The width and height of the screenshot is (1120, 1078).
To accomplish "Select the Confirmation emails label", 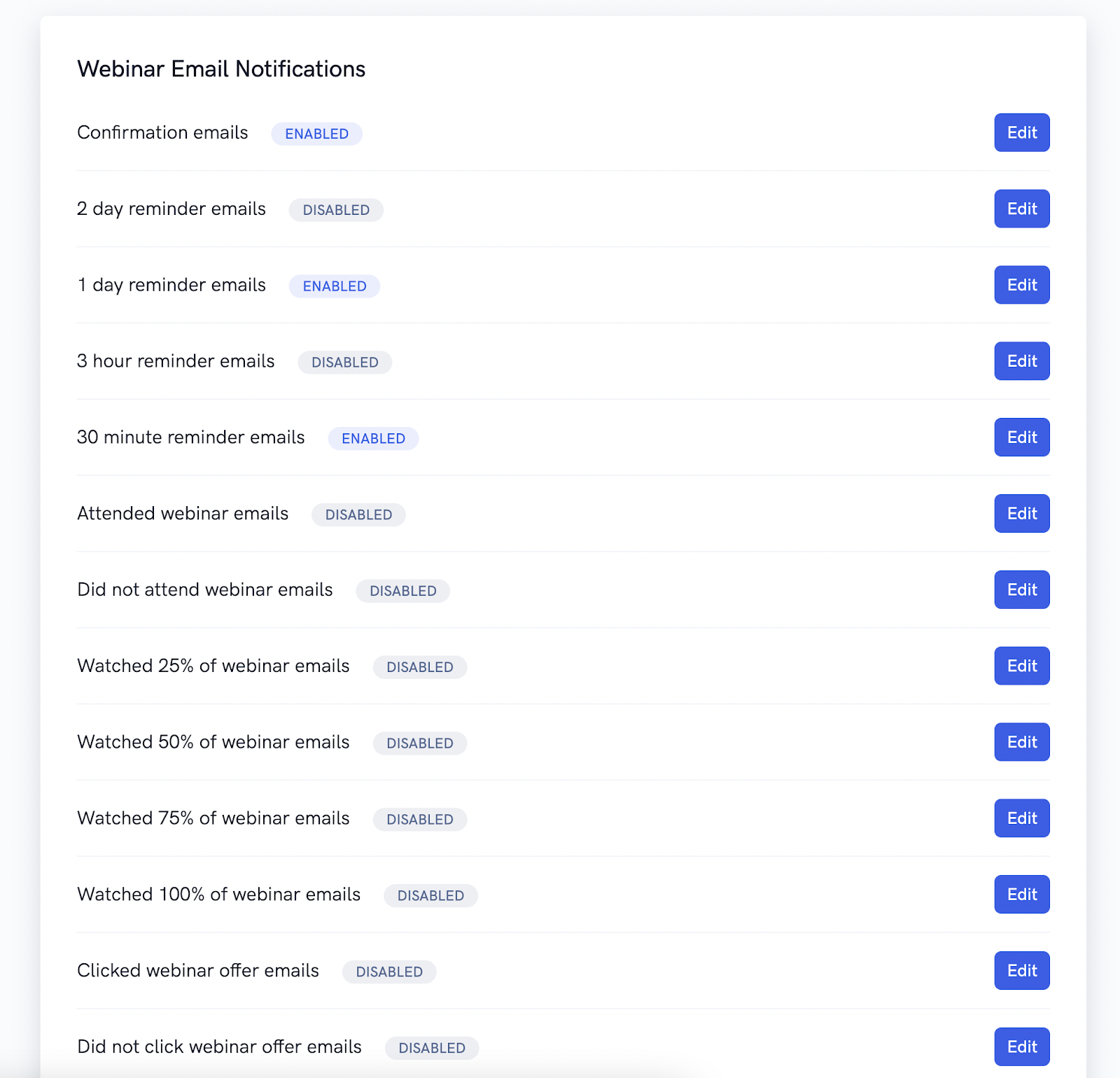I will click(162, 133).
